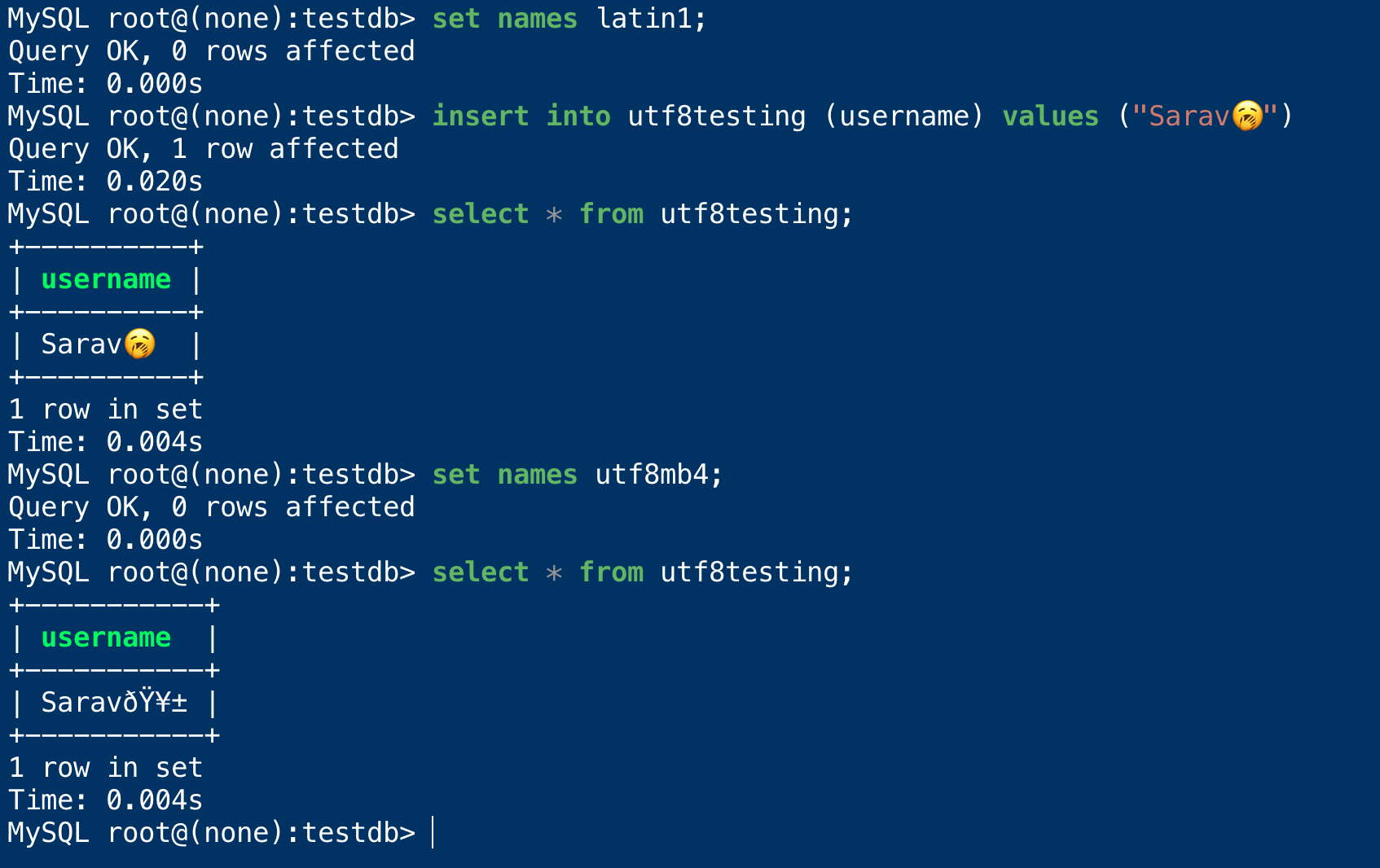Screen dimensions: 1380x868
Task: Click the 'Time: 0.020s' output line
Action: [x=106, y=181]
